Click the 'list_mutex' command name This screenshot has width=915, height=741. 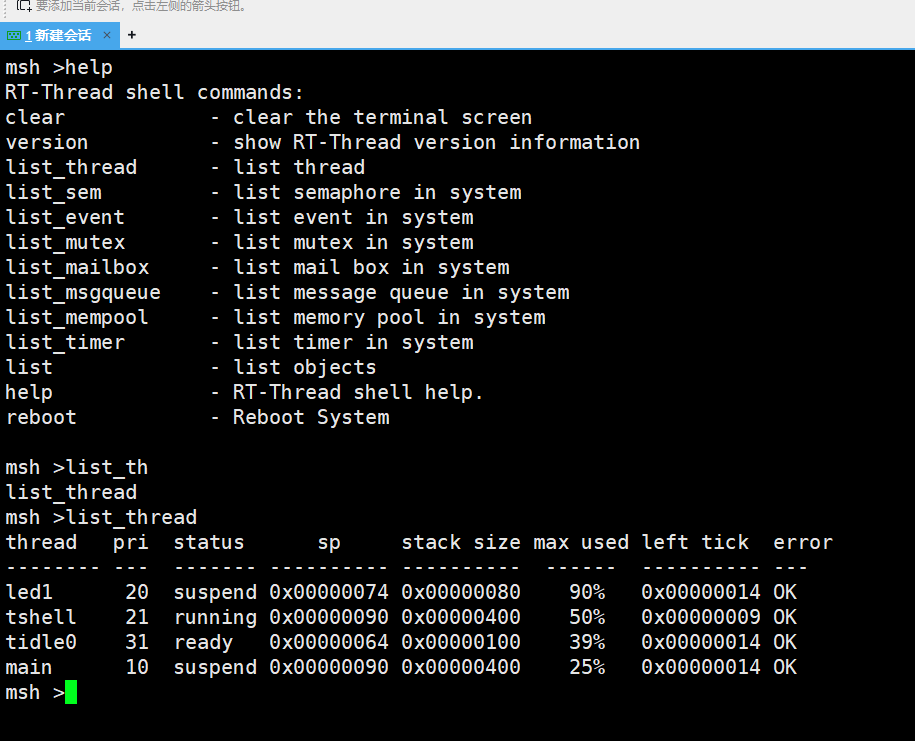coord(65,243)
